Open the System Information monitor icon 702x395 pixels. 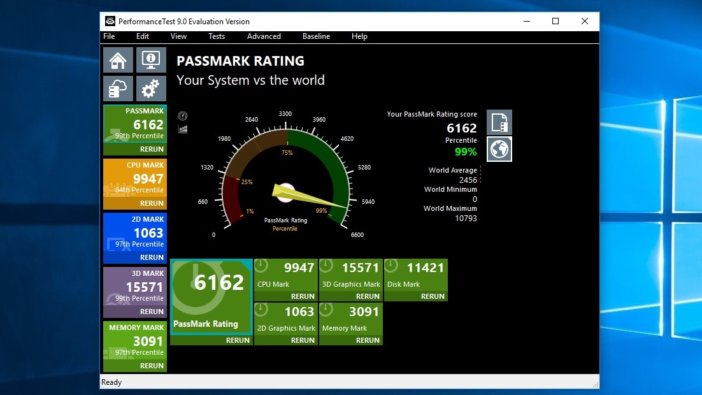click(151, 60)
